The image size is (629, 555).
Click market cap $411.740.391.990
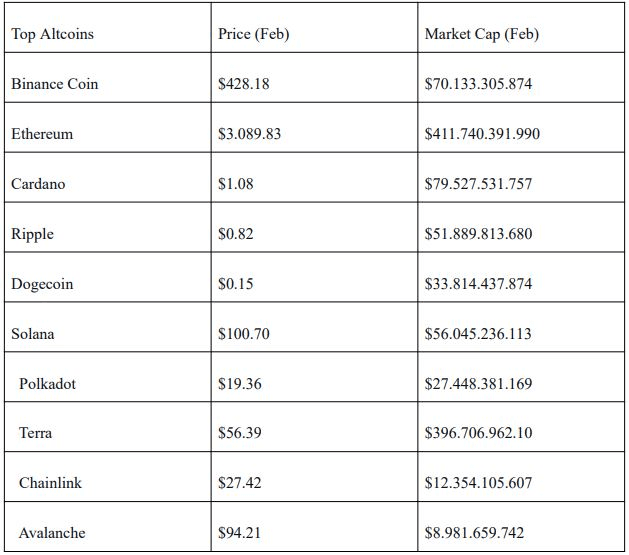click(482, 134)
